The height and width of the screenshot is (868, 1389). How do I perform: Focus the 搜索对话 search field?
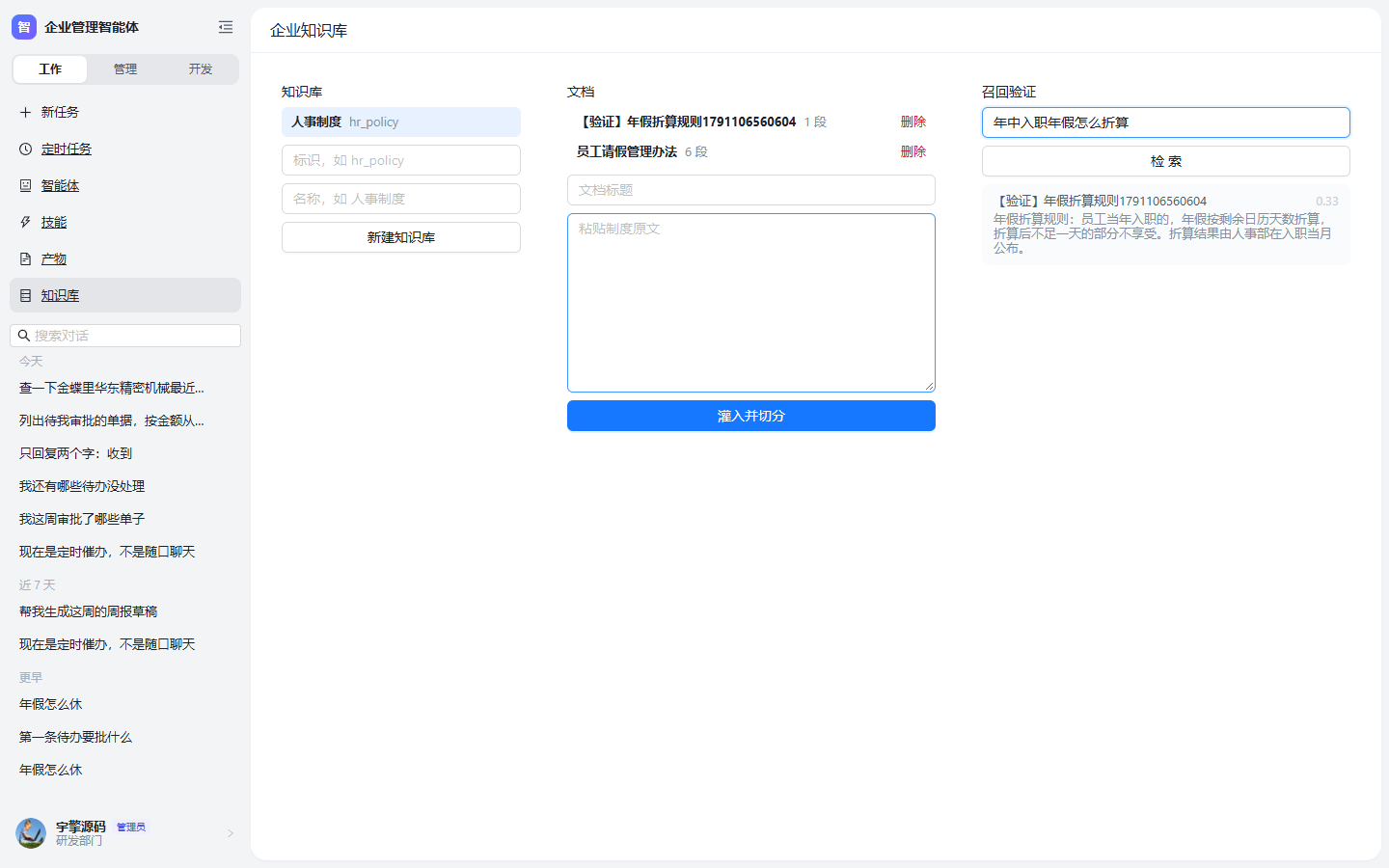(x=125, y=336)
